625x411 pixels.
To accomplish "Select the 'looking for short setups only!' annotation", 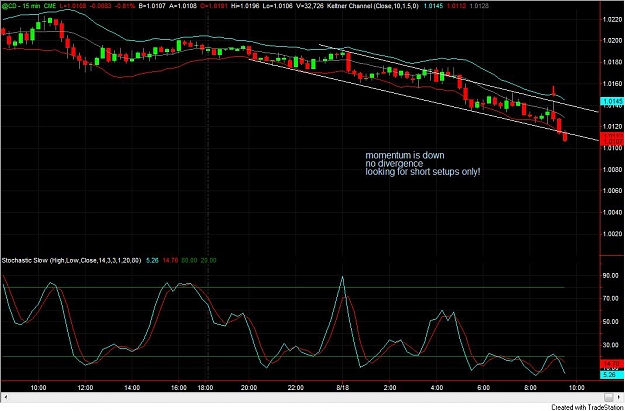I will pos(423,172).
